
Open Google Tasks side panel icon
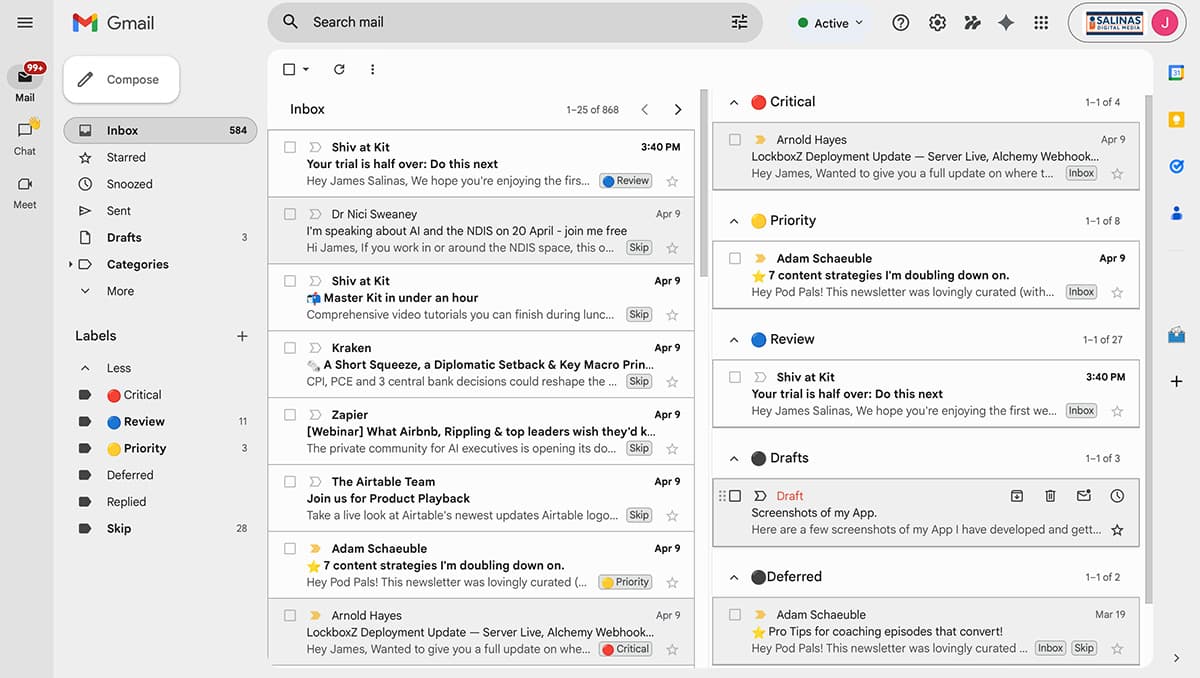coord(1176,166)
